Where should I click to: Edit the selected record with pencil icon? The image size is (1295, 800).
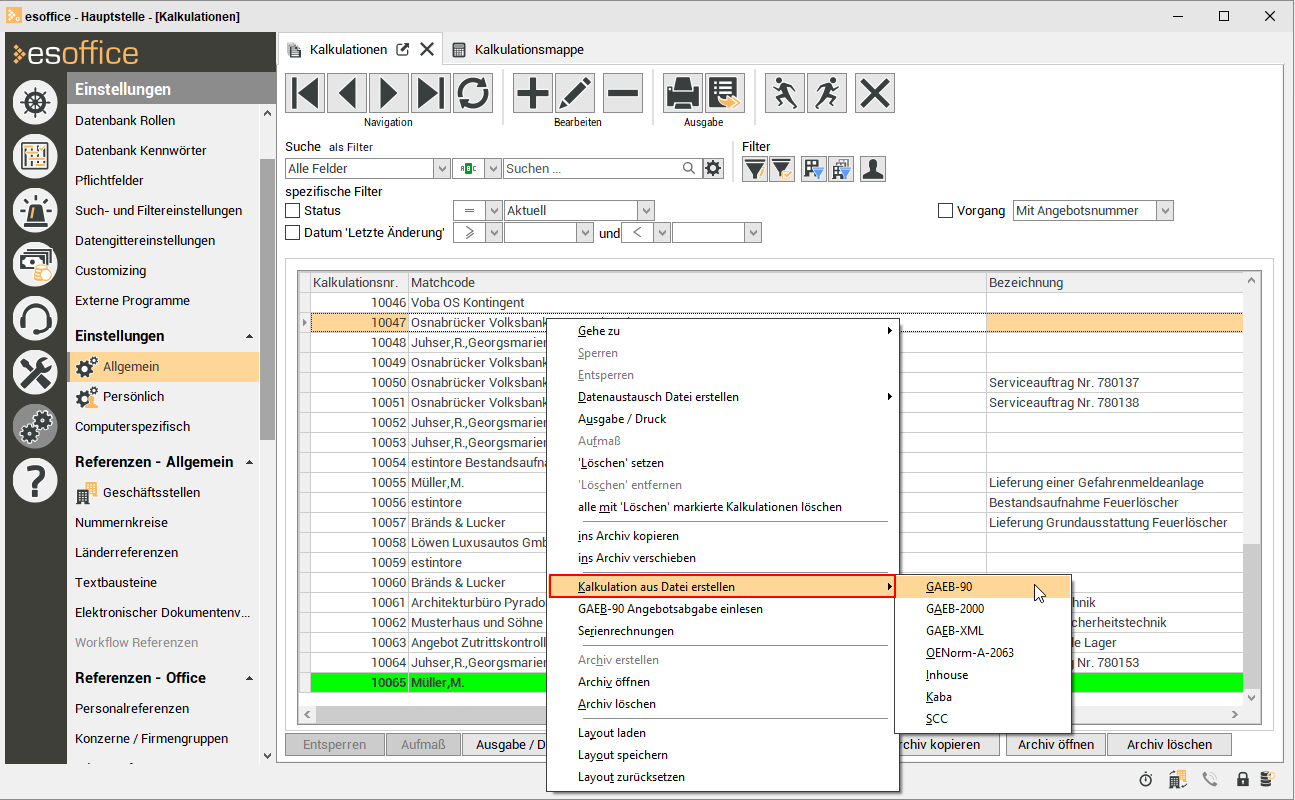pos(575,94)
